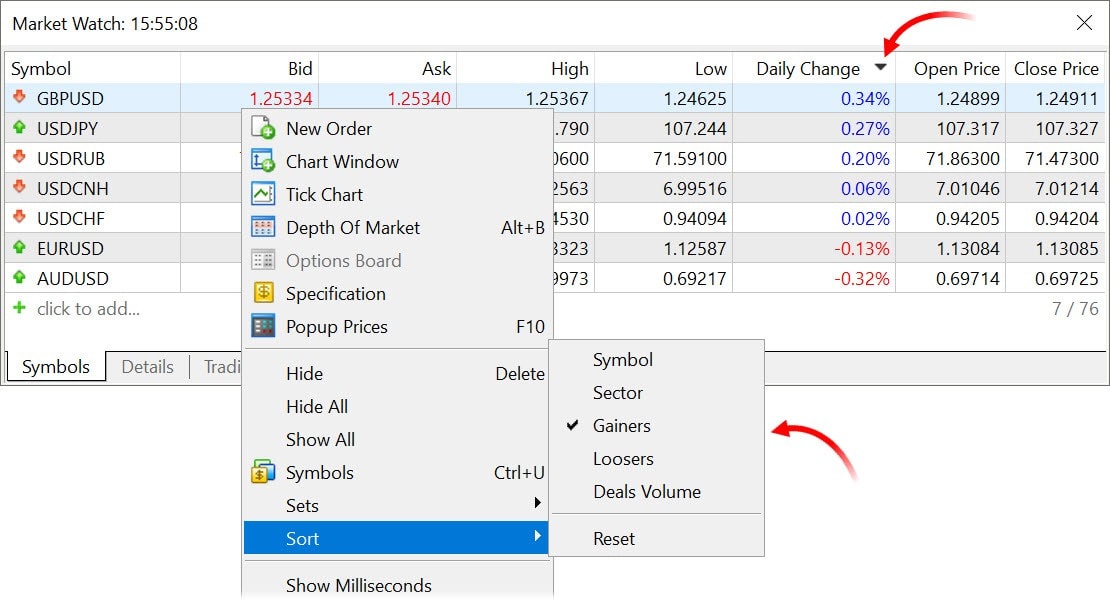Viewport: 1110px width, 600px height.
Task: Open Depth Of Market via its icon
Action: tap(263, 227)
